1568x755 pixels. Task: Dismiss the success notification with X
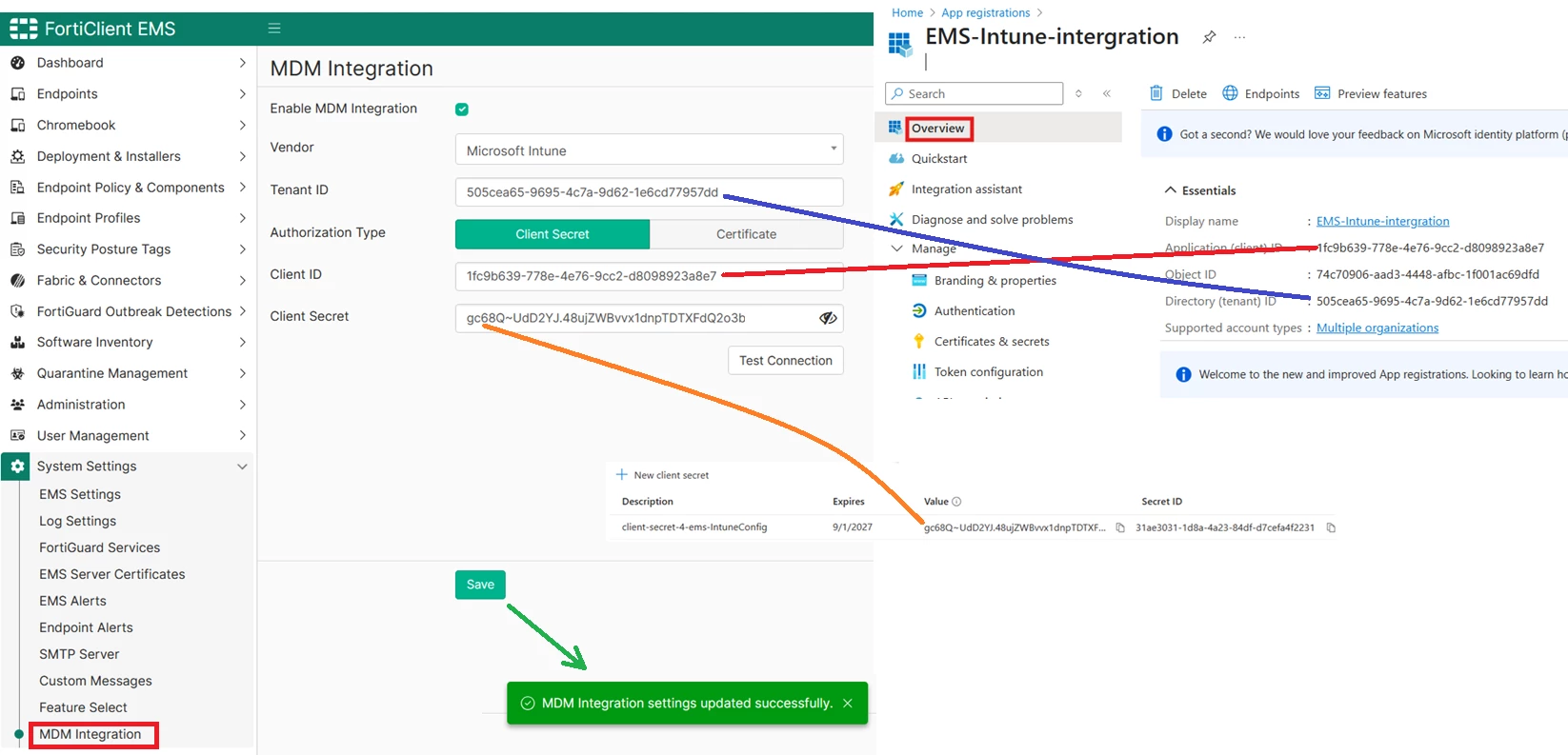[x=848, y=704]
